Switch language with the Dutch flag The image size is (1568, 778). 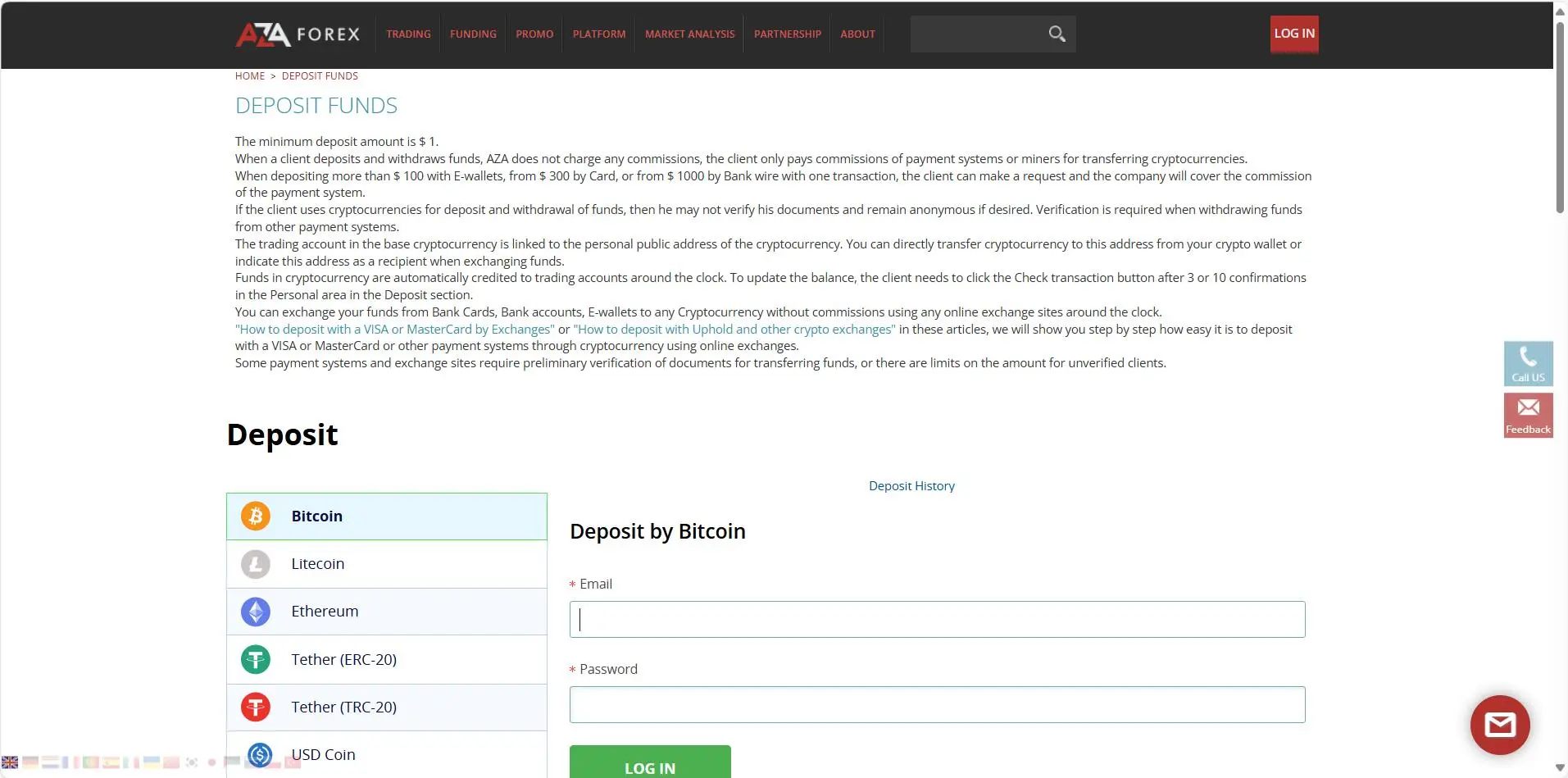coord(50,762)
